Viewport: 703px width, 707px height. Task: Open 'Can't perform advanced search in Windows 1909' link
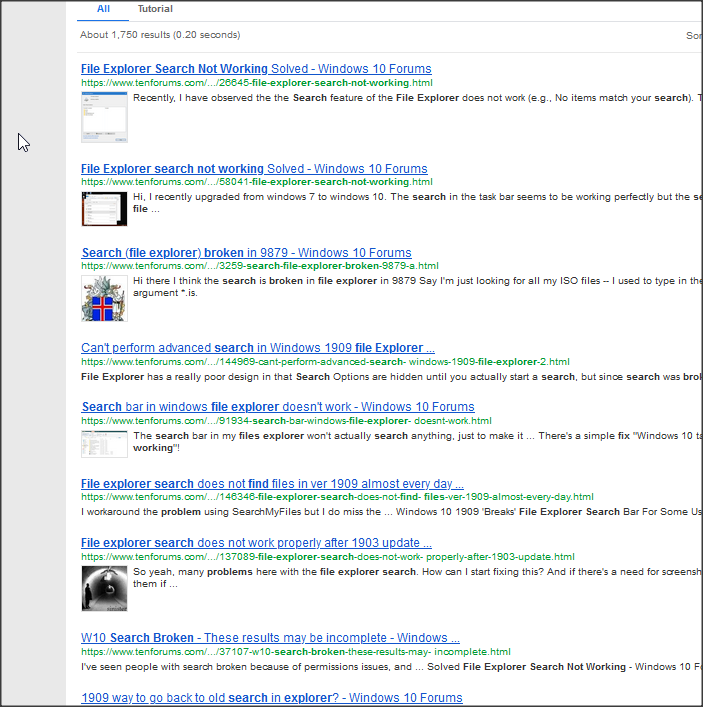tap(258, 348)
